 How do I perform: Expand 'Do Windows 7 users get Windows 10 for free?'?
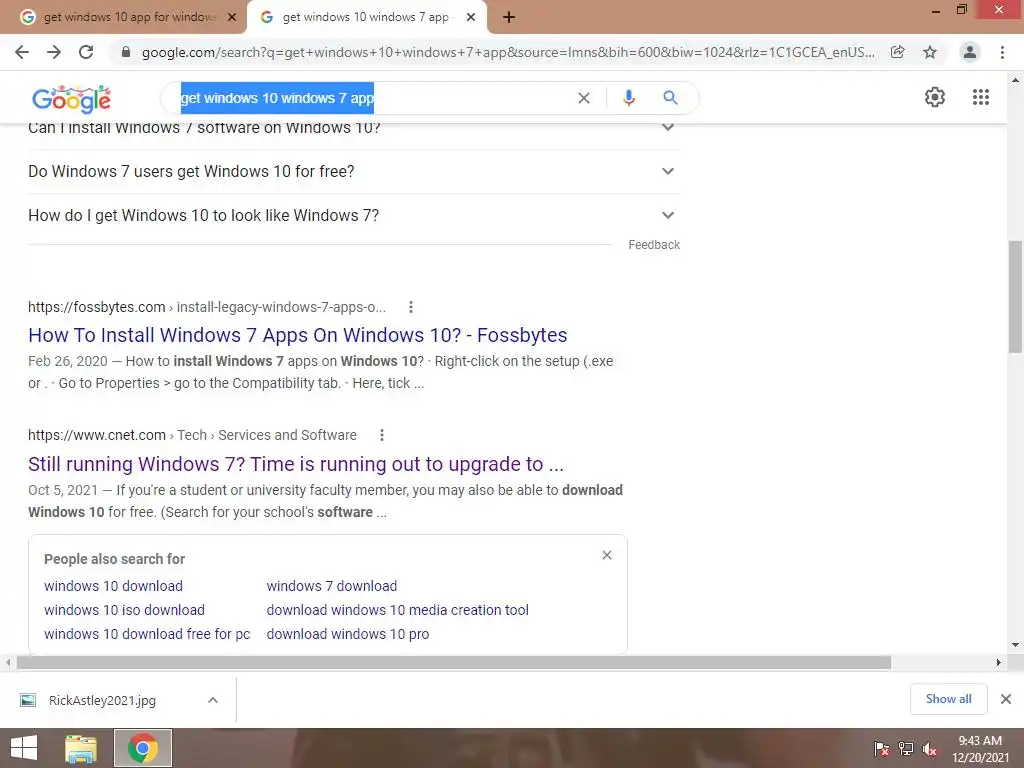[x=354, y=171]
